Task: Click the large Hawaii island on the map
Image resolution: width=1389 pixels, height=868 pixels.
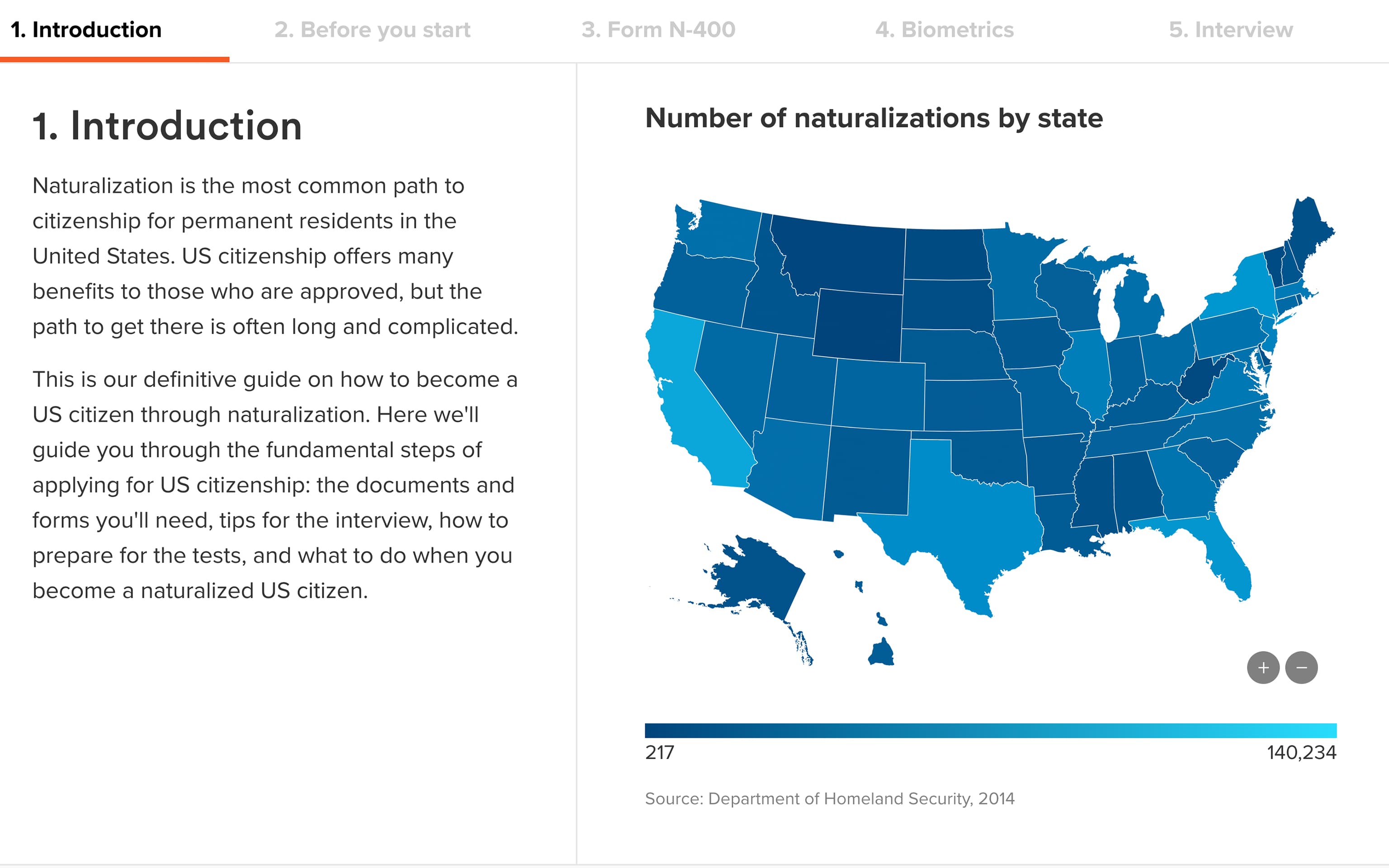Action: [x=881, y=653]
